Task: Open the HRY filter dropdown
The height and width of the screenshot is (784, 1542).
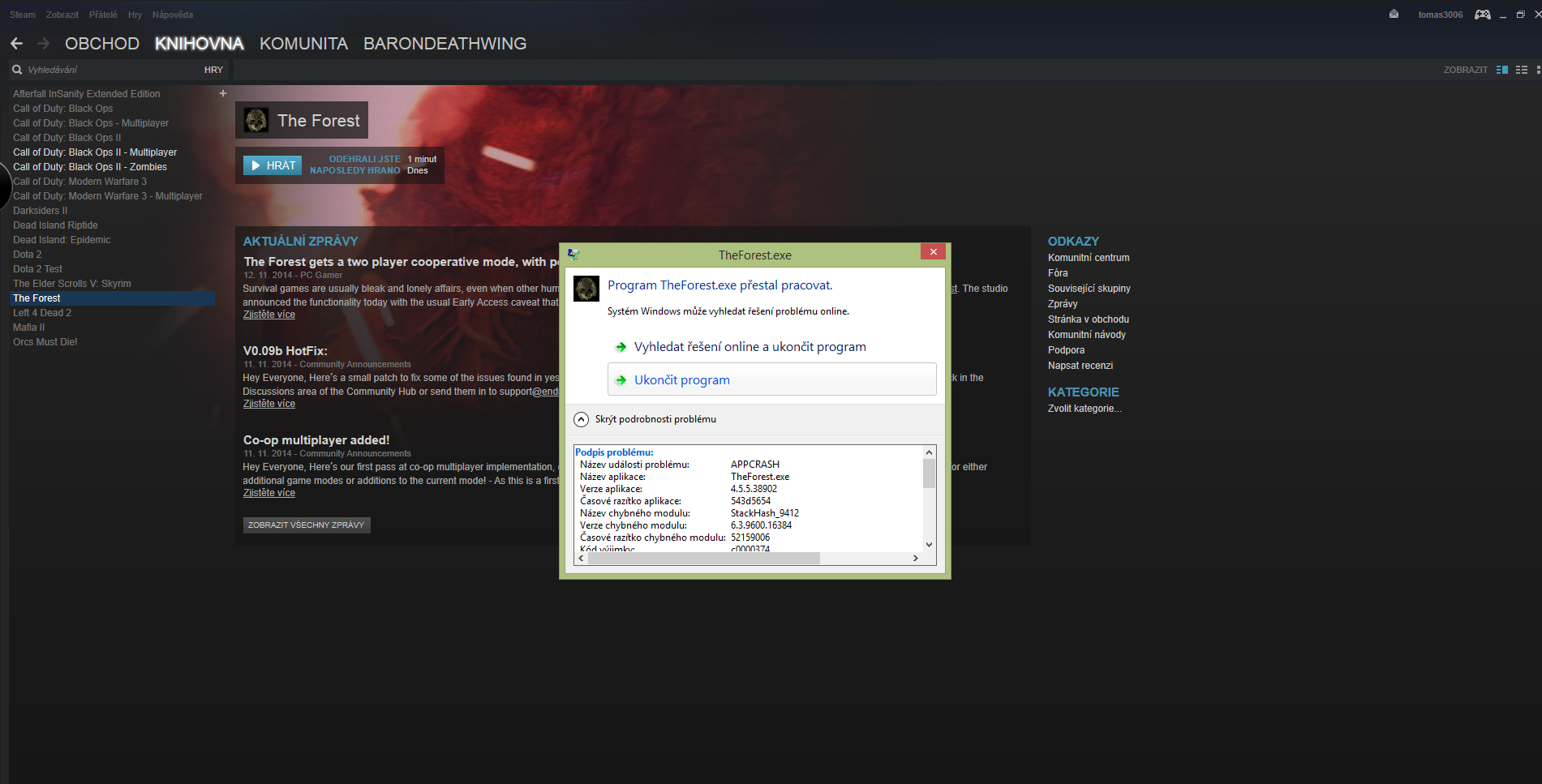Action: [x=213, y=70]
